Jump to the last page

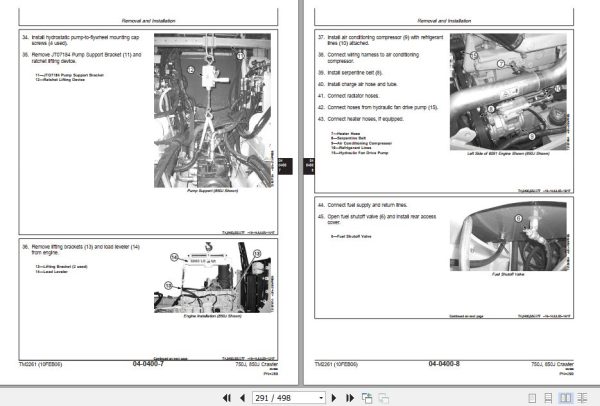[x=350, y=398]
